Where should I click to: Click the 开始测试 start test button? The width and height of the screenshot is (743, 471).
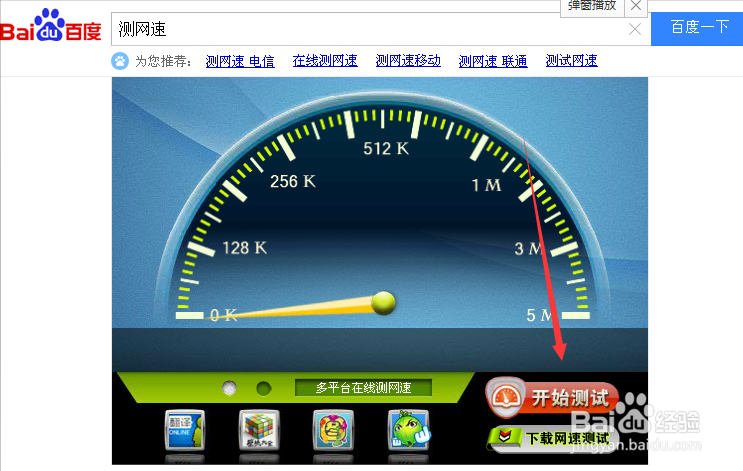pyautogui.click(x=553, y=398)
